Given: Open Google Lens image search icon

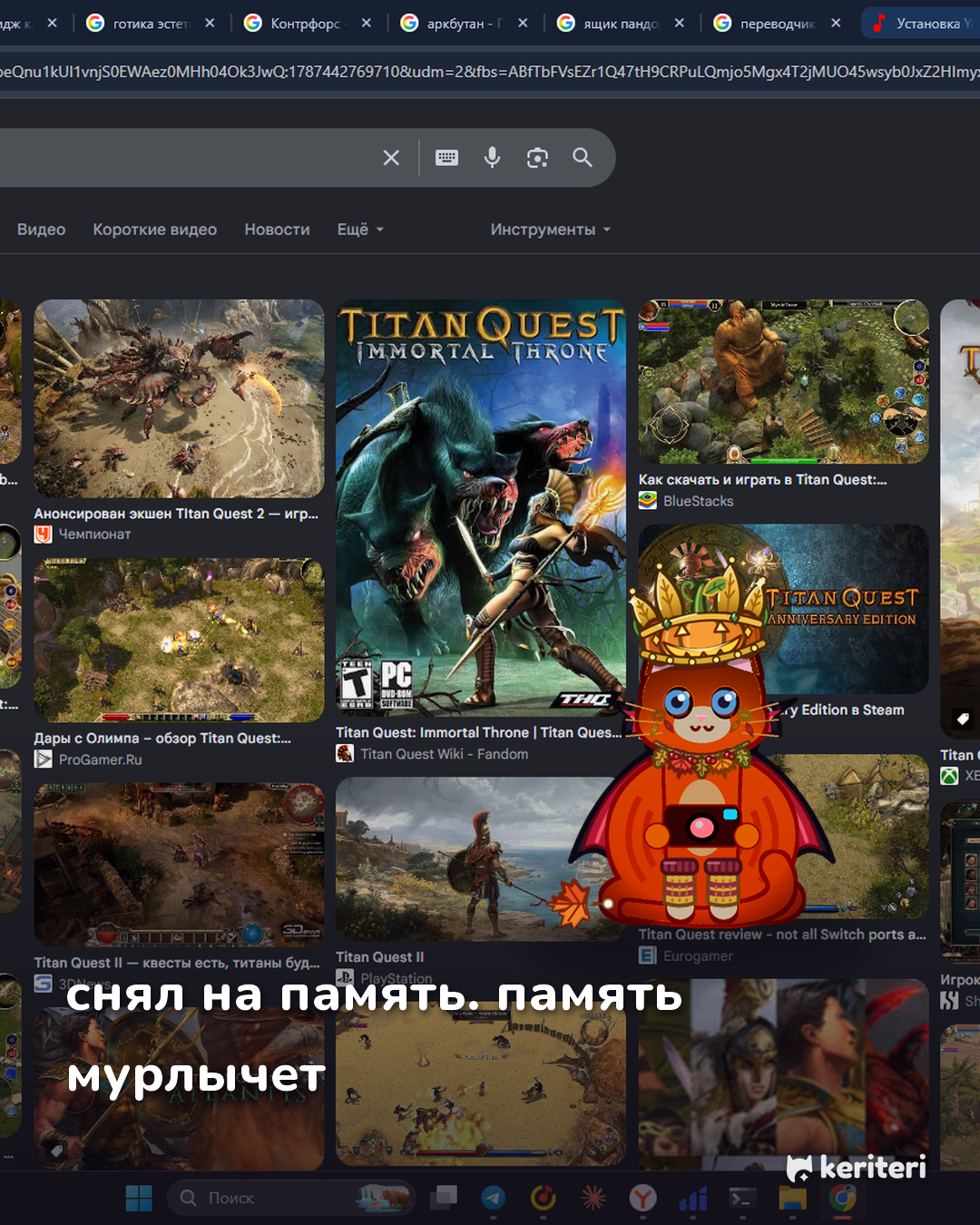Looking at the screenshot, I should [537, 158].
